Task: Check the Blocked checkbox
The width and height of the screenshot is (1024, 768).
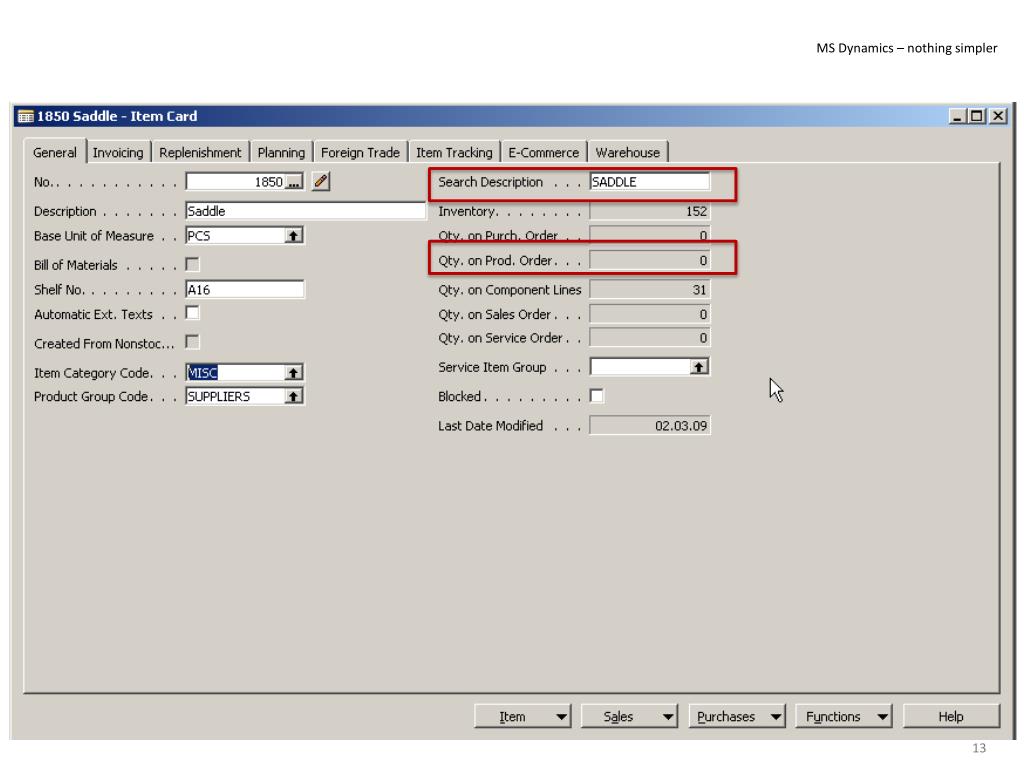Action: tap(597, 396)
